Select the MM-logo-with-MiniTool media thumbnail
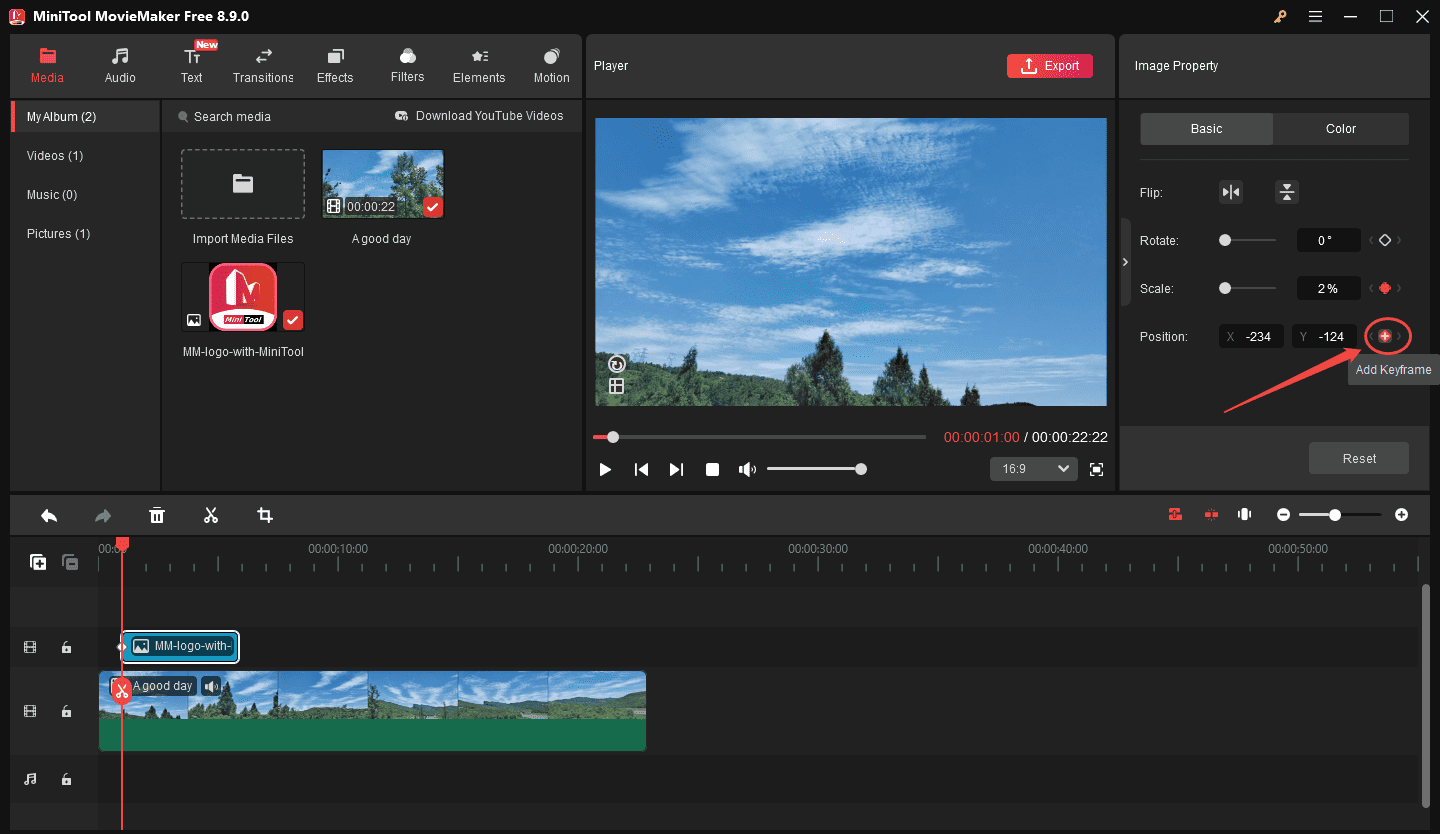 click(243, 297)
